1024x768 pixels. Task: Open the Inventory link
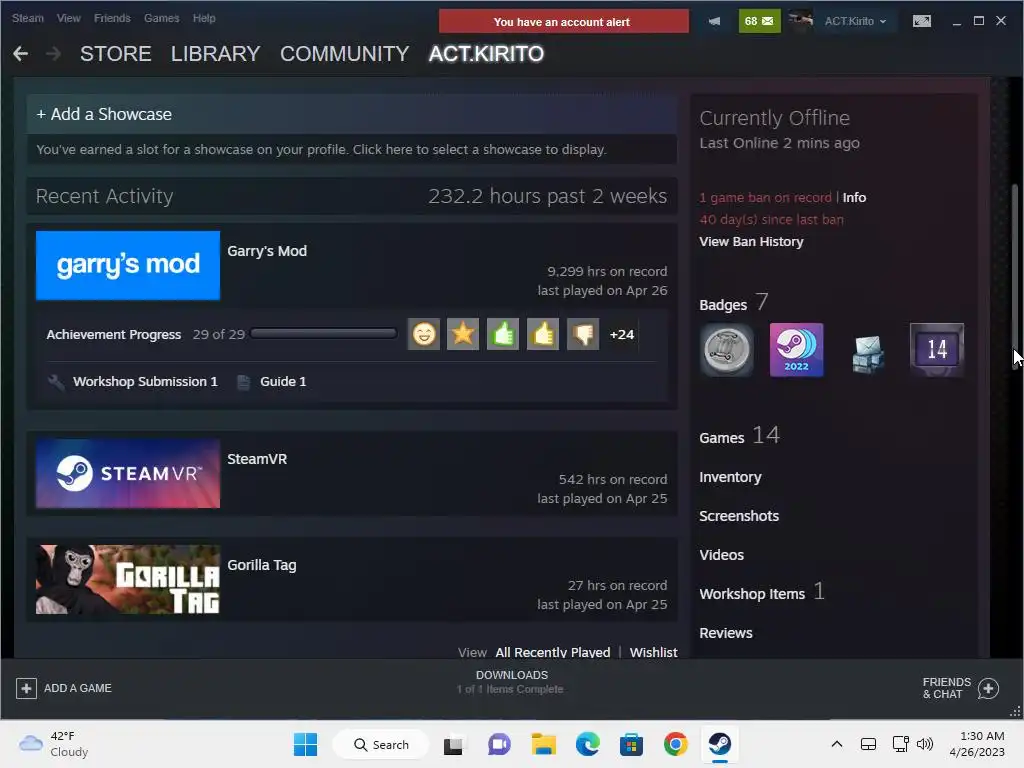[730, 477]
